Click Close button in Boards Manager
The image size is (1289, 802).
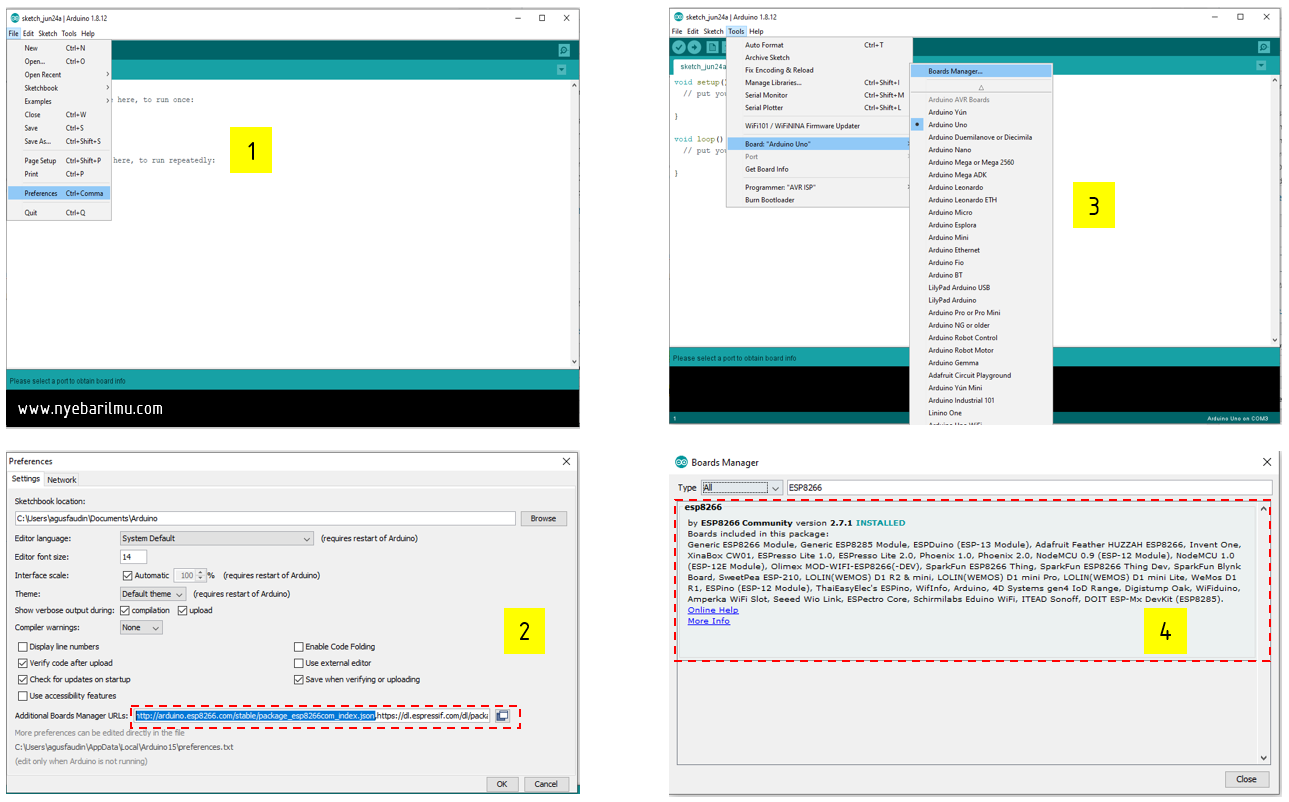1246,779
